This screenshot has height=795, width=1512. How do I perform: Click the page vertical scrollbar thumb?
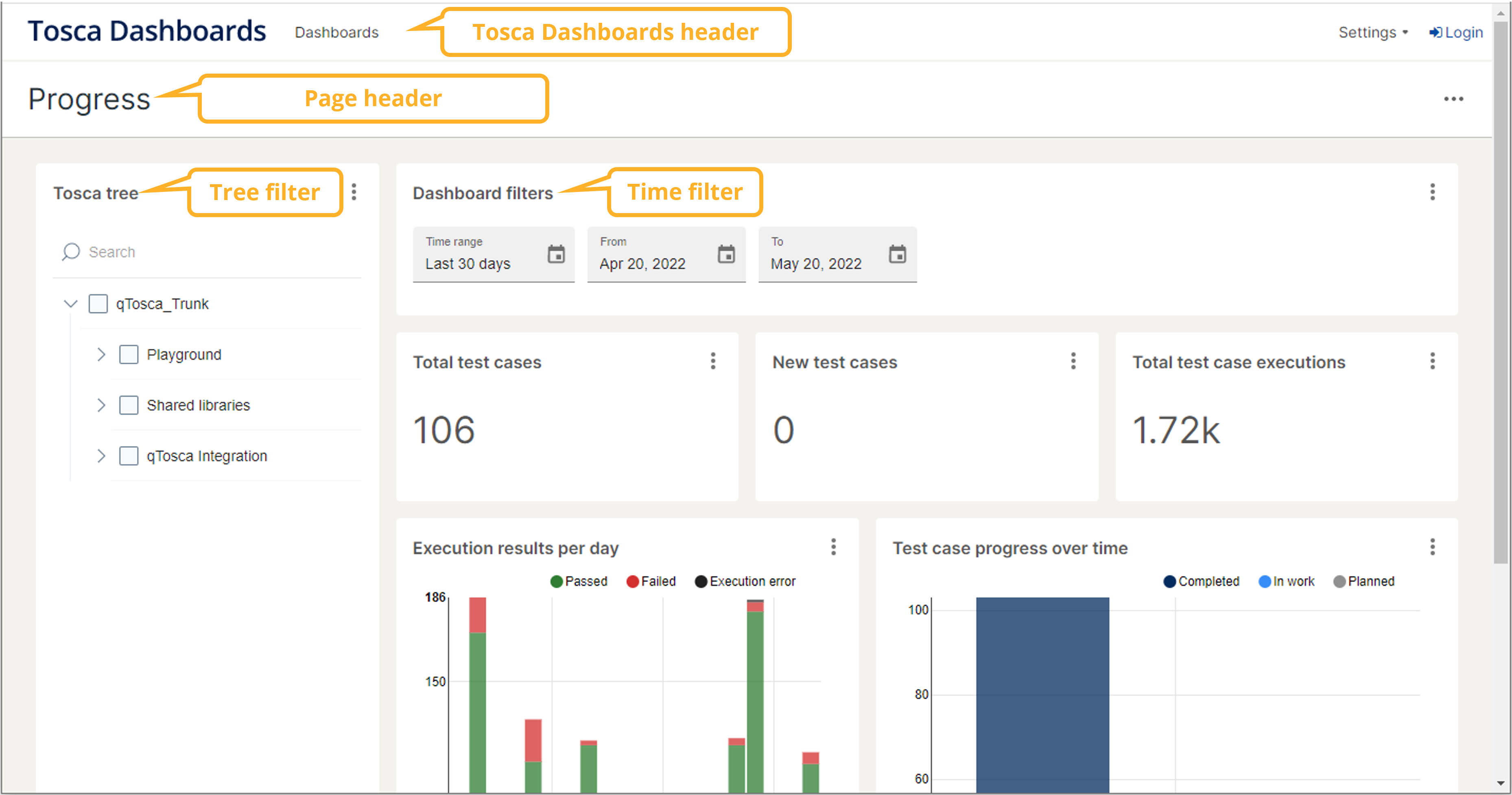1500,293
